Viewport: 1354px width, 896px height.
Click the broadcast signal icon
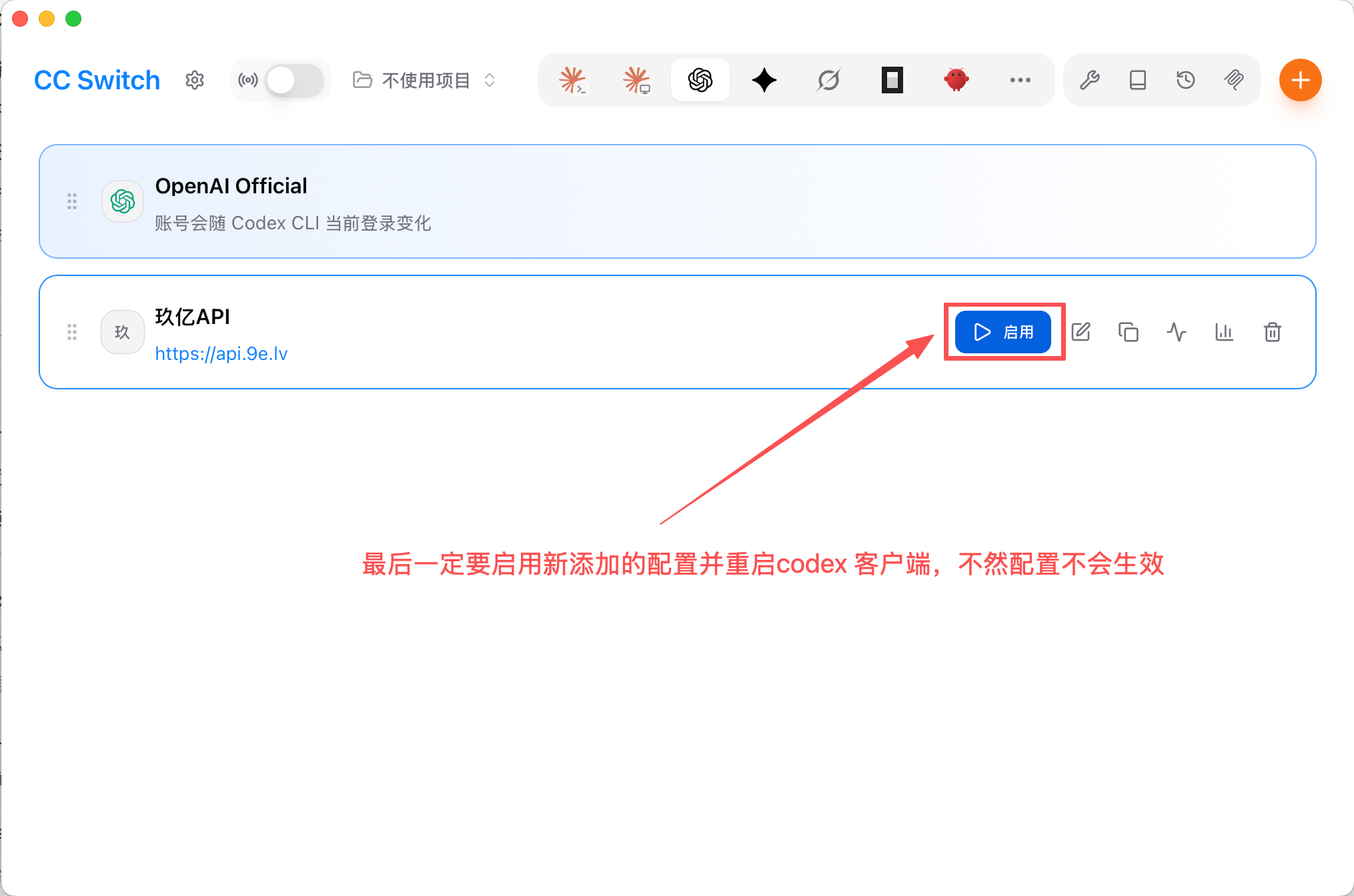(x=248, y=80)
